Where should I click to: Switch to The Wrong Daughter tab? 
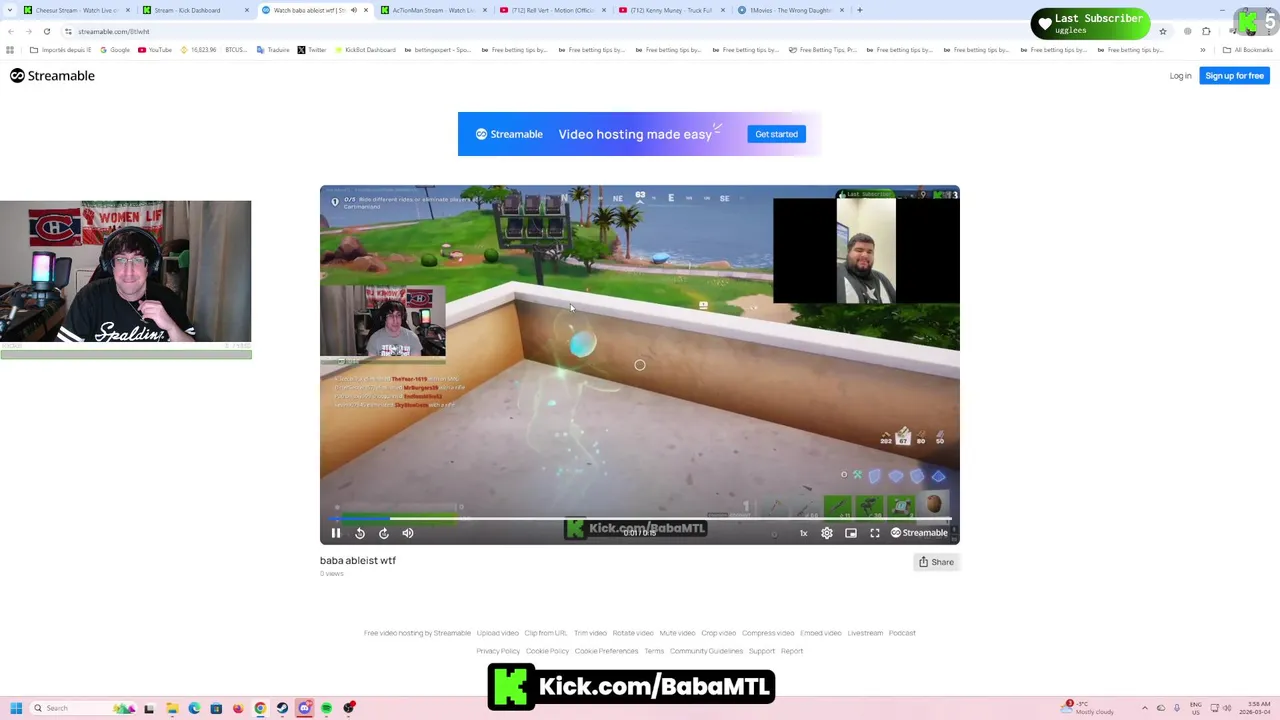click(x=790, y=10)
